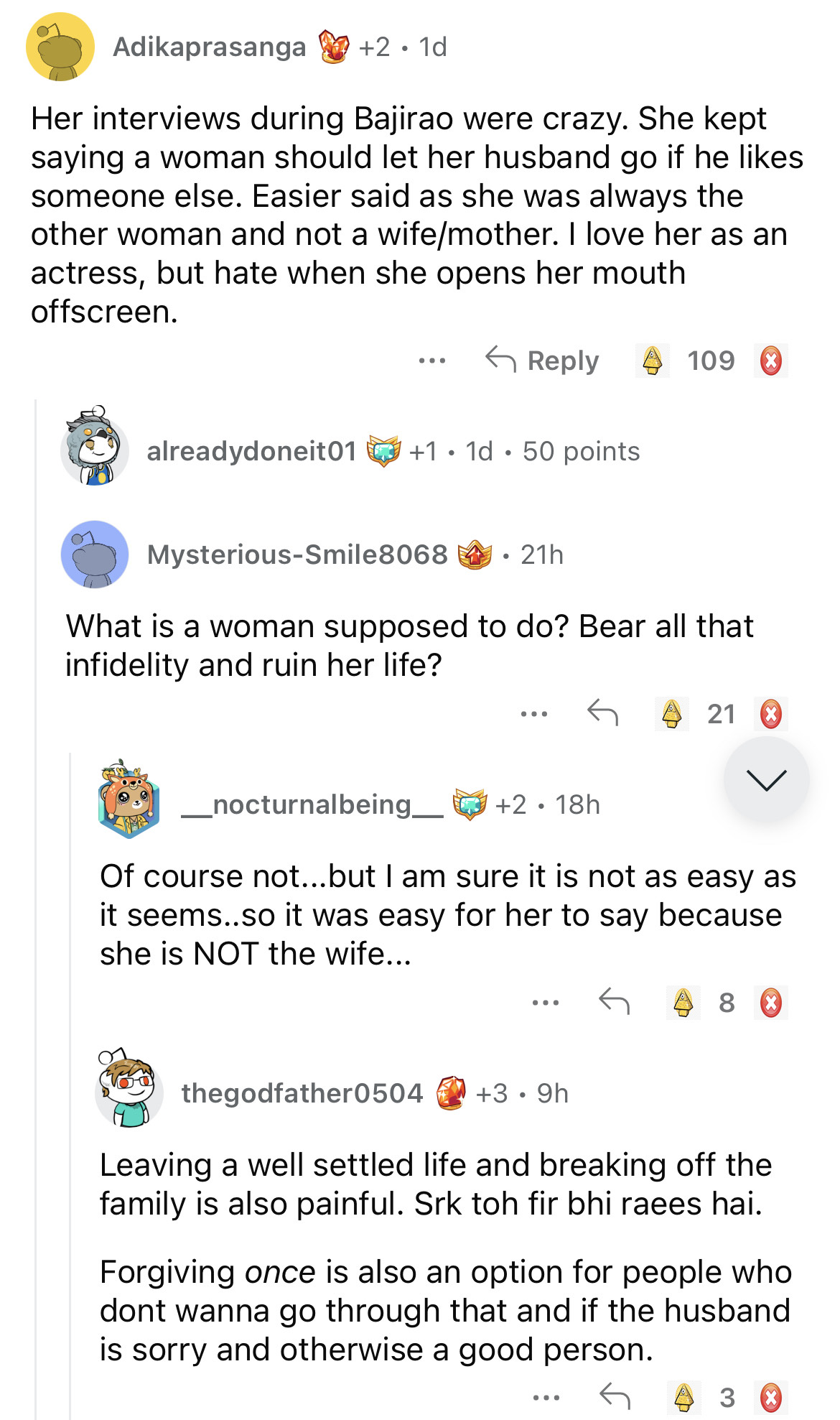
Task: Downvote __nocturnalbeing__'s reply with 8 points
Action: [771, 1003]
